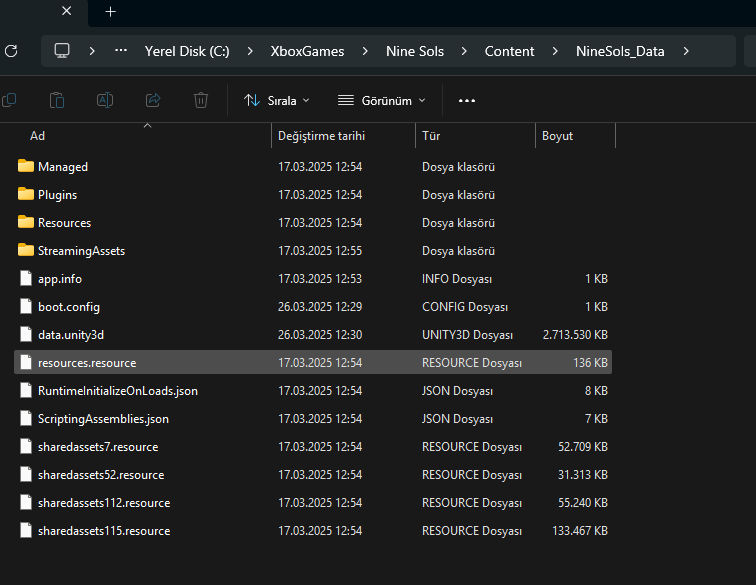Click the data.unity3d file icon
The width and height of the screenshot is (756, 585).
26,334
